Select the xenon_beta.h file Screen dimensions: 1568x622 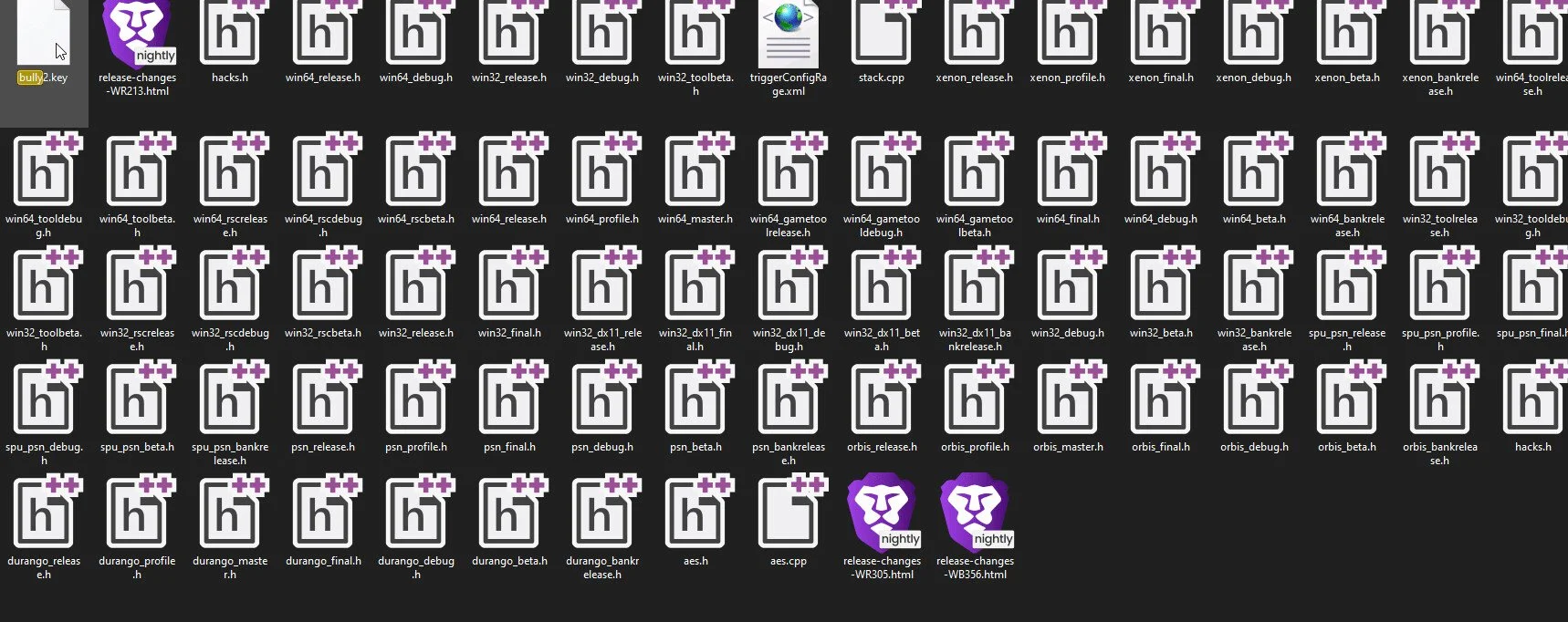click(1346, 35)
